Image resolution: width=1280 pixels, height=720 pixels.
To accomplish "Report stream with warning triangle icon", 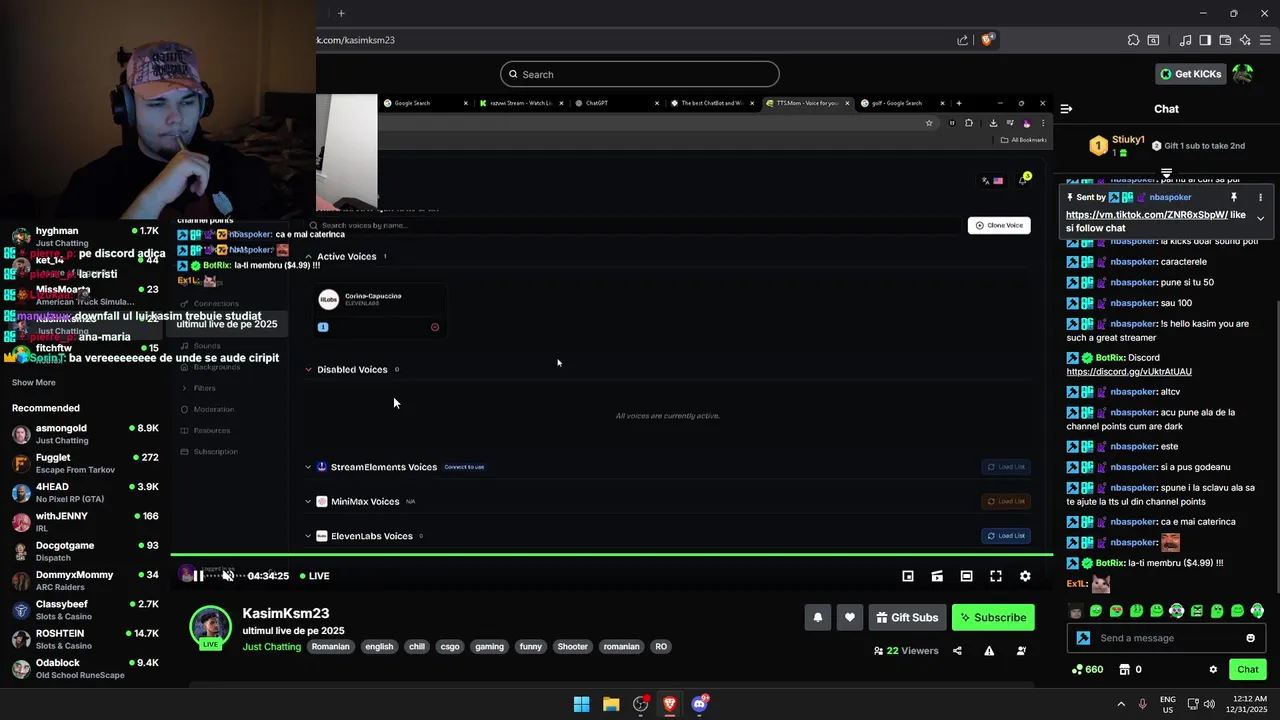I will tap(989, 651).
